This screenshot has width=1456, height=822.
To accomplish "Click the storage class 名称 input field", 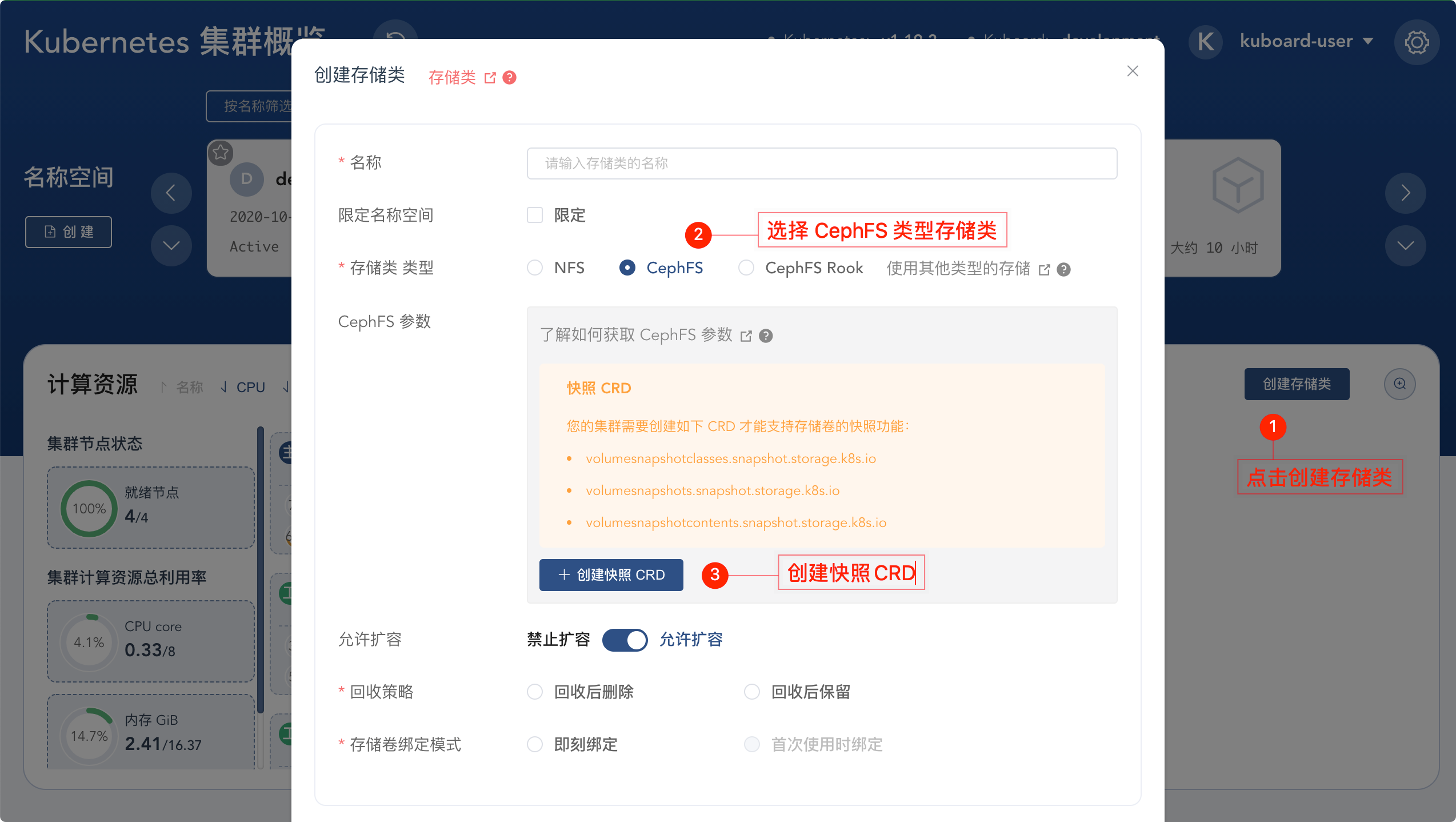I will click(x=821, y=163).
